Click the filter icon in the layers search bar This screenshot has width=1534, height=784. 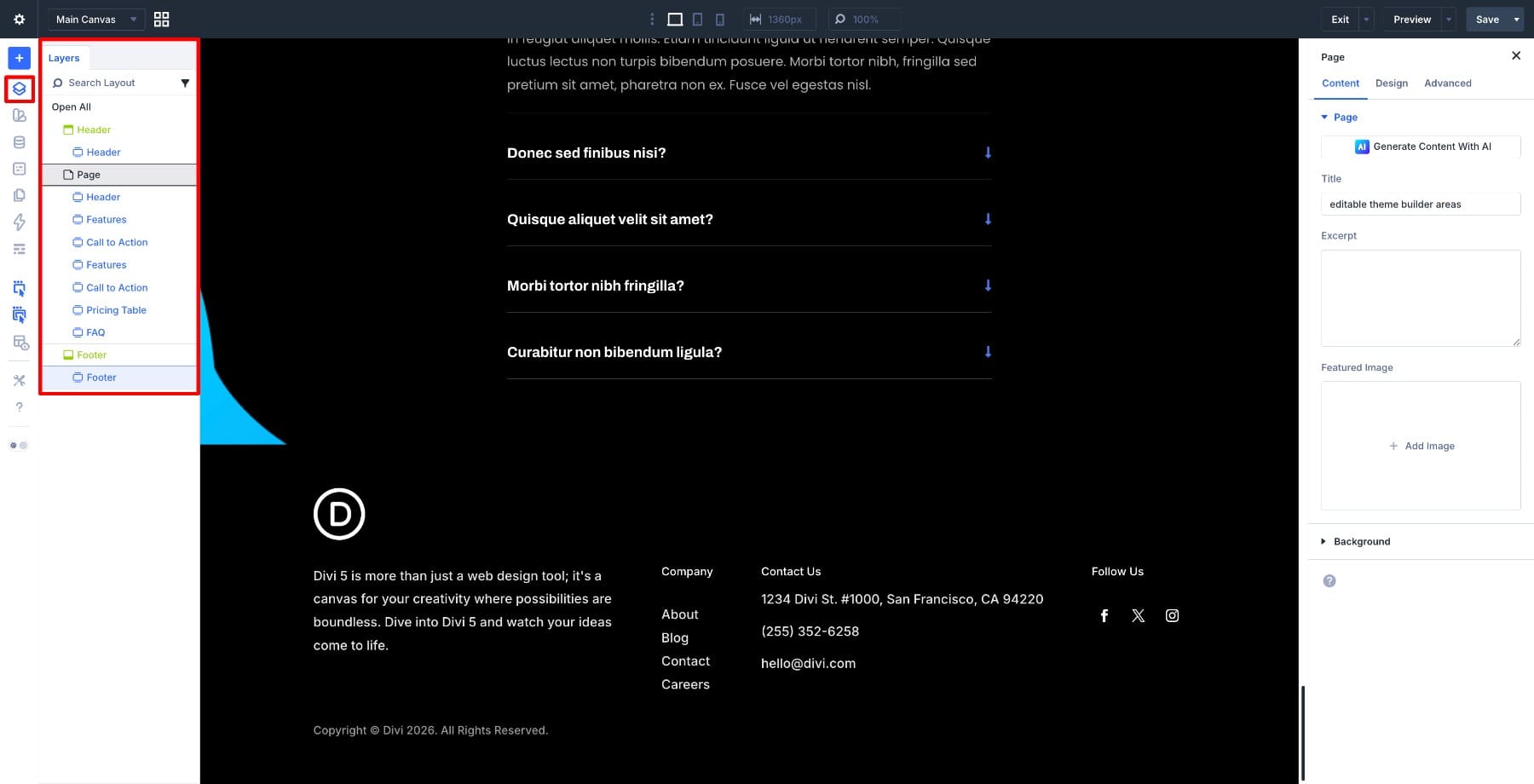coord(185,83)
